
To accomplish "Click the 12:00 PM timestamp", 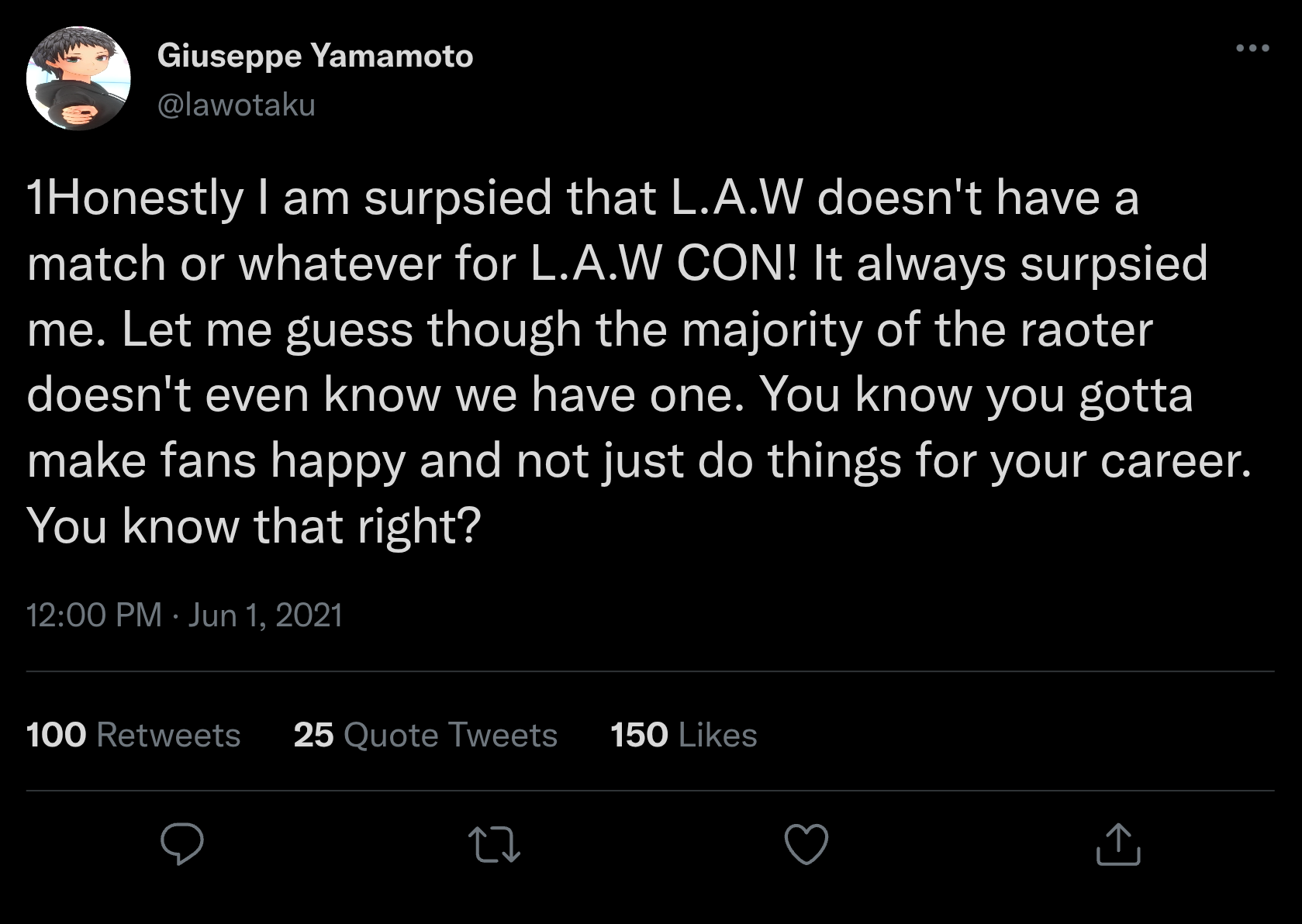I will click(94, 615).
